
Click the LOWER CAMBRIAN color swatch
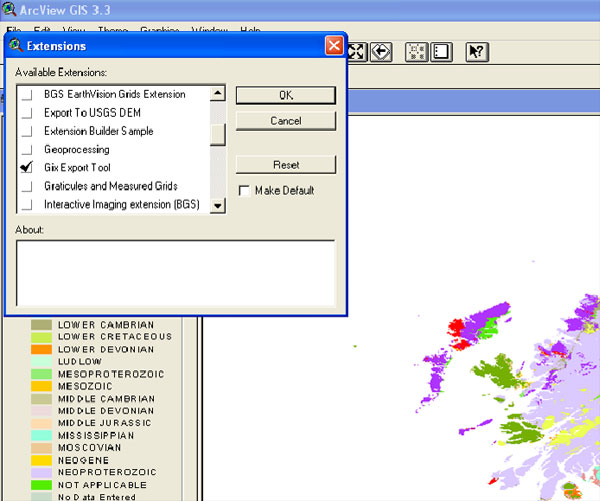tap(41, 325)
